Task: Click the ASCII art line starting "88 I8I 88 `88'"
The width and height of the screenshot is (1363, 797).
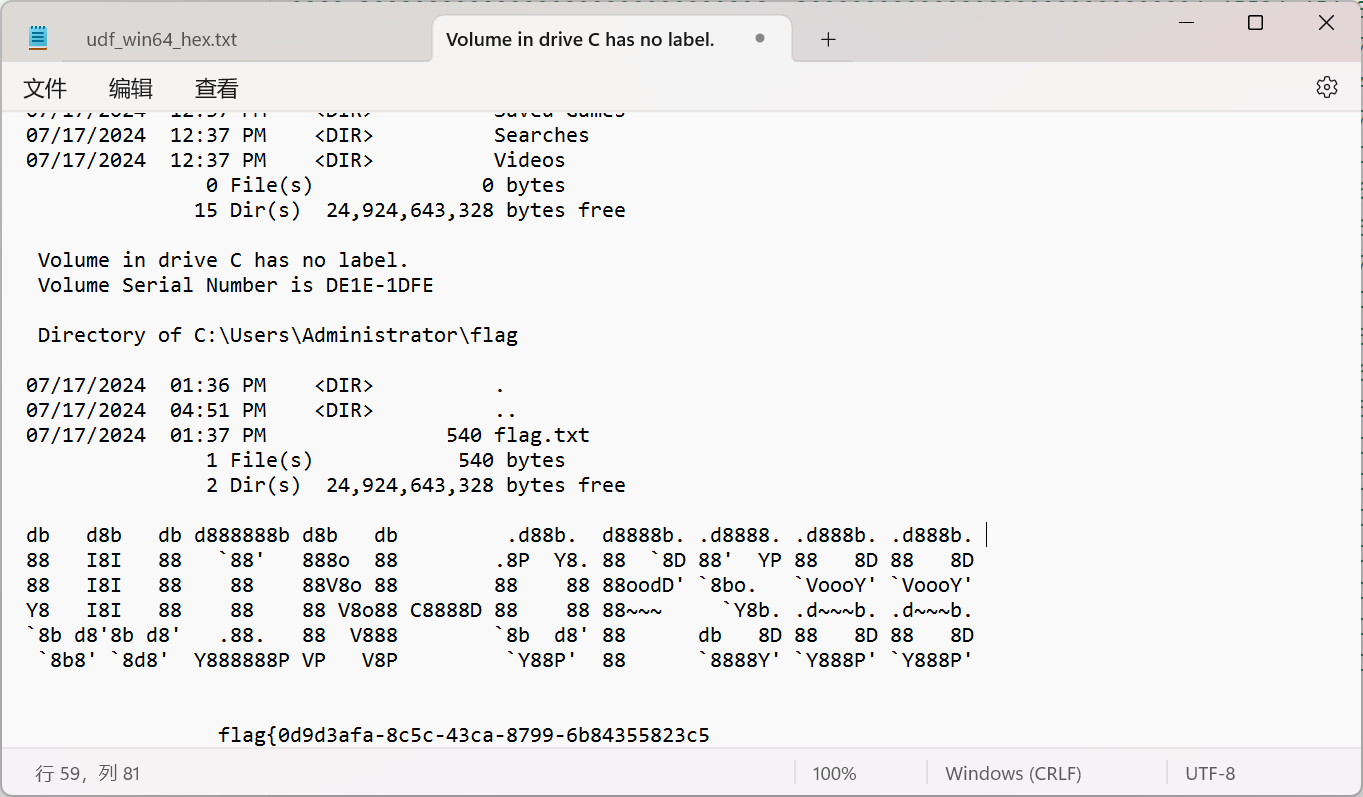Action: [x=500, y=560]
